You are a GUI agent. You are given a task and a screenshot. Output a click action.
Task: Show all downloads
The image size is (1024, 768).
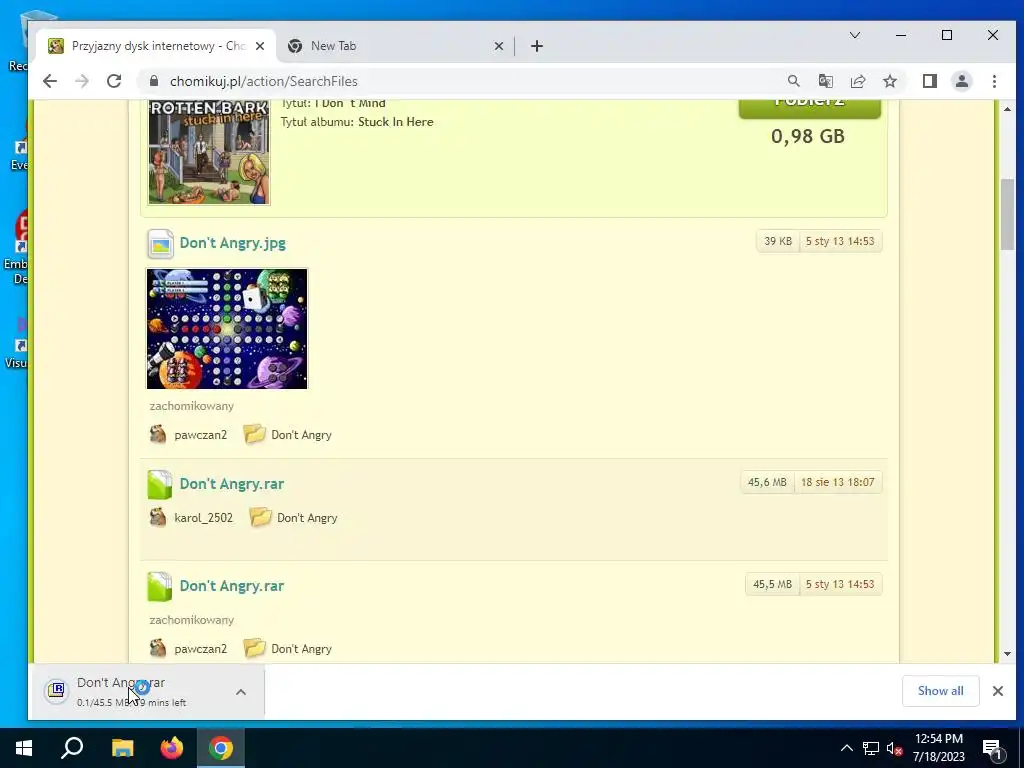[x=940, y=691]
